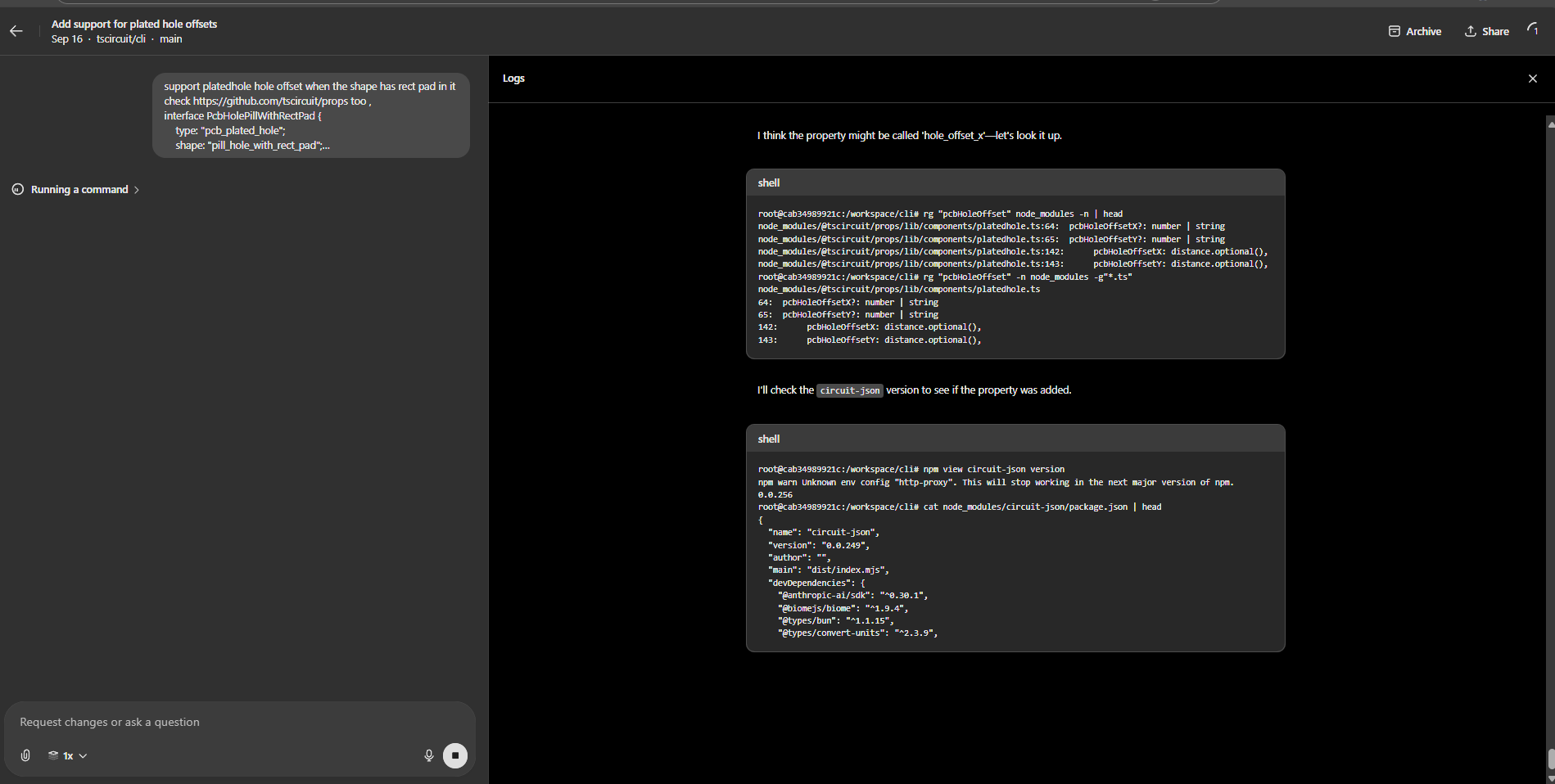Click the '"@anthropic-ai/sdk"' dependency line
This screenshot has width=1555, height=784.
pos(852,595)
